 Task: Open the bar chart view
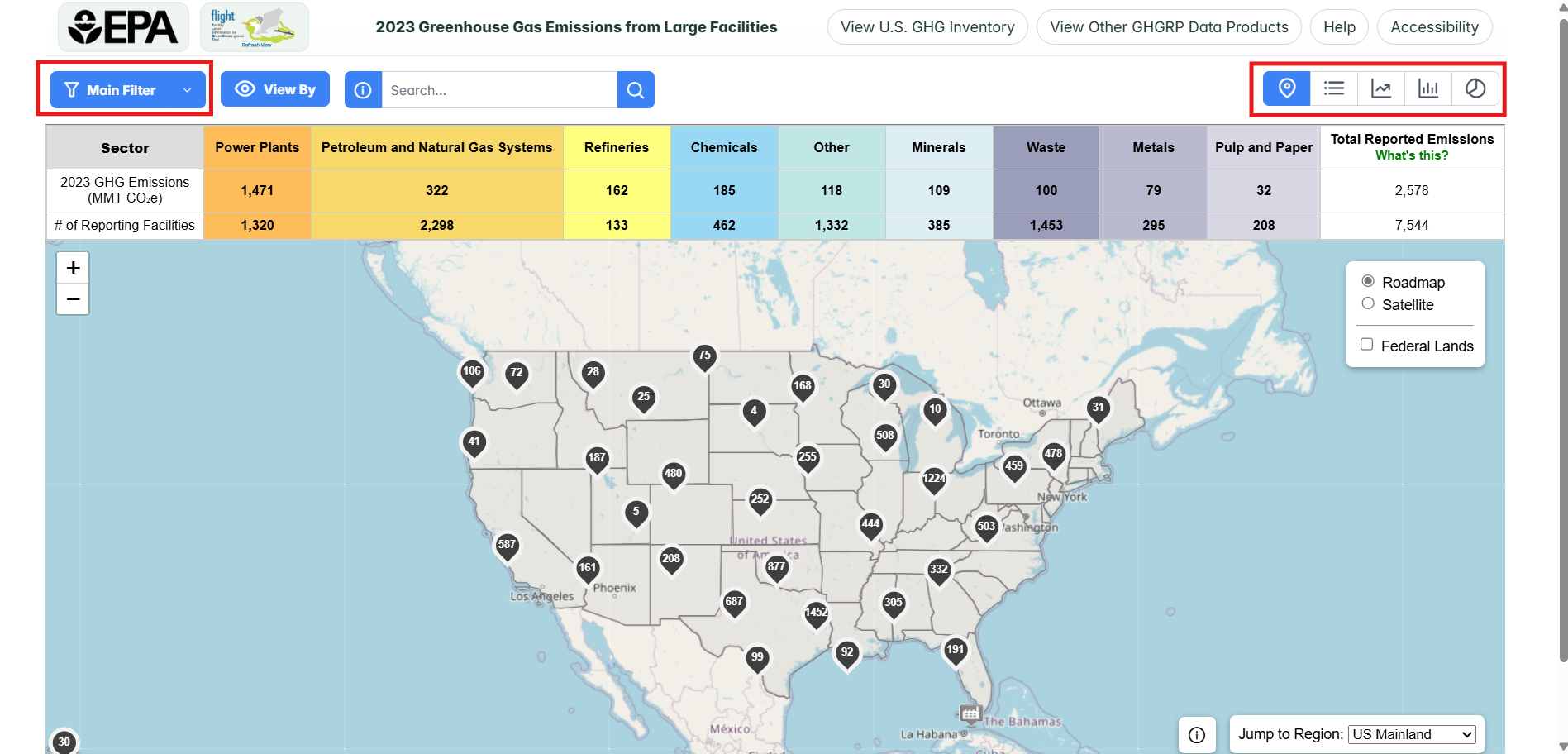pos(1428,88)
